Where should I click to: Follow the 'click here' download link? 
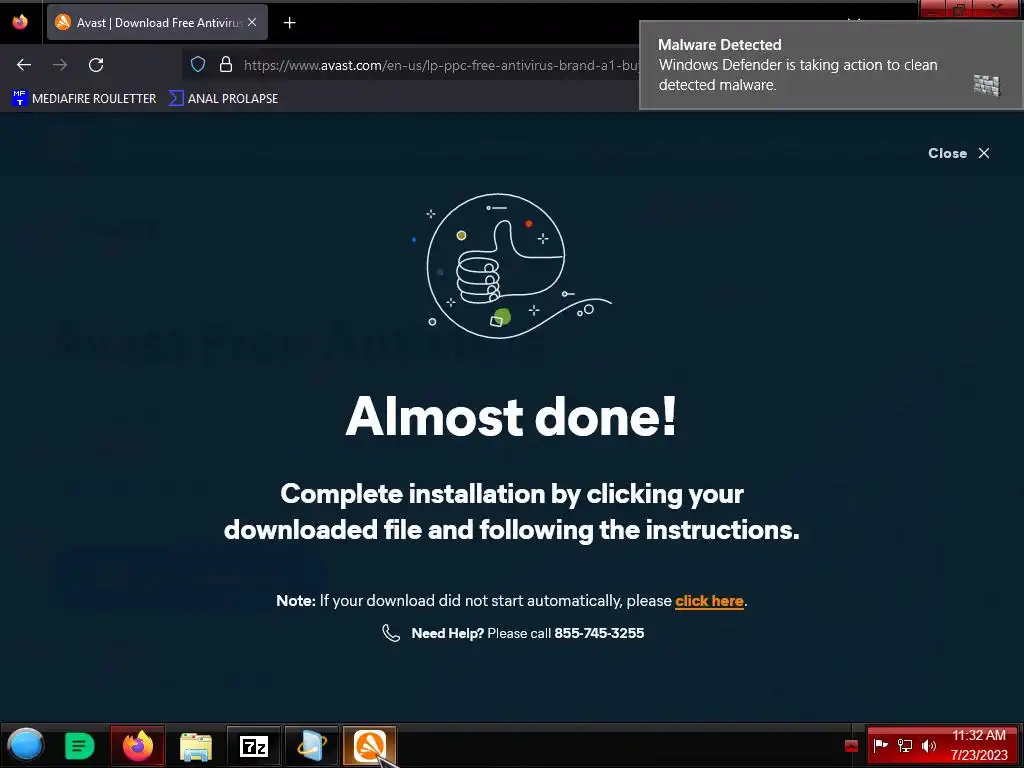point(709,601)
